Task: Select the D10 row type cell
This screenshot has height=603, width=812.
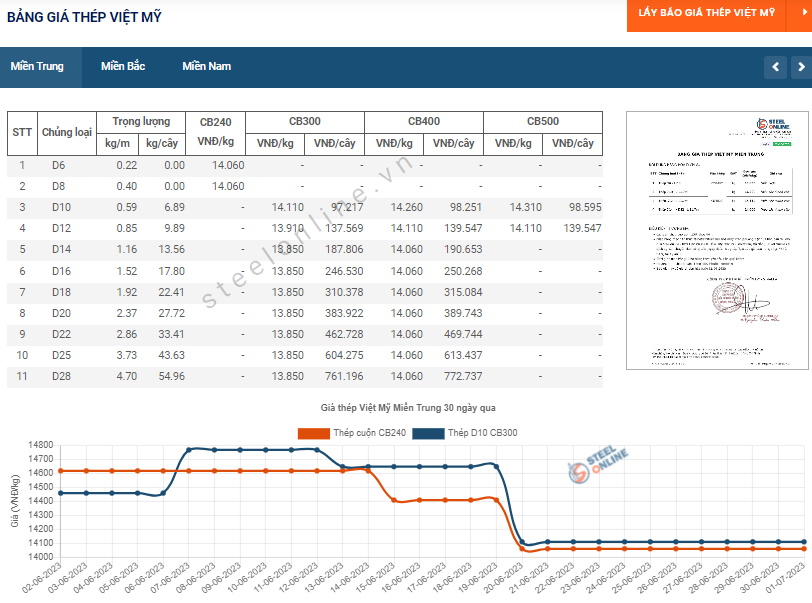Action: tap(61, 208)
